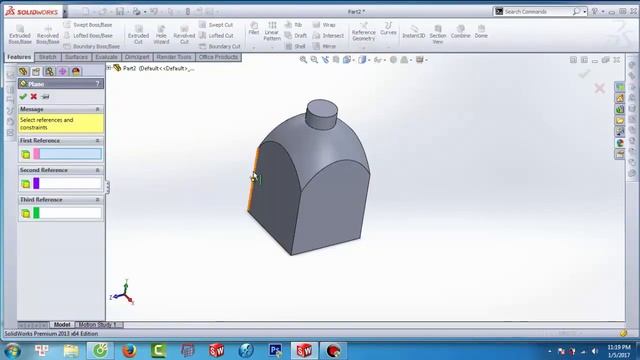This screenshot has height=360, width=640.
Task: Switch to the Motion Study 1 tab
Action: coord(98,324)
